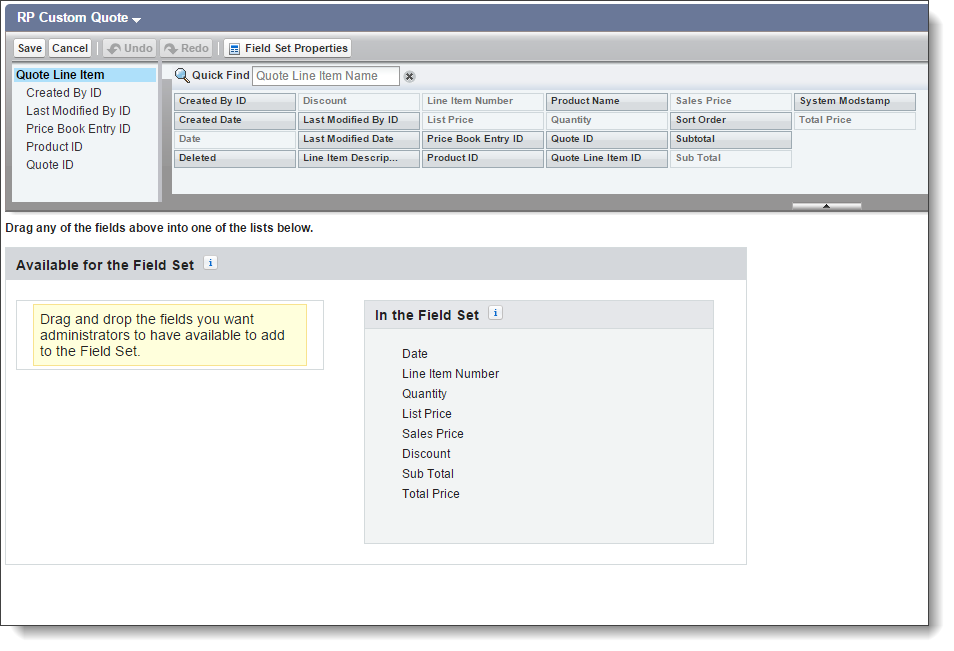Click the Quick Find magnifier icon
954x651 pixels.
(182, 75)
